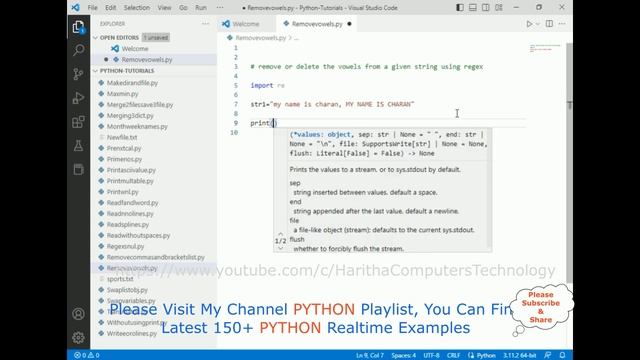Open editor More Actions ellipsis
Image resolution: width=640 pixels, height=360 pixels.
click(562, 24)
